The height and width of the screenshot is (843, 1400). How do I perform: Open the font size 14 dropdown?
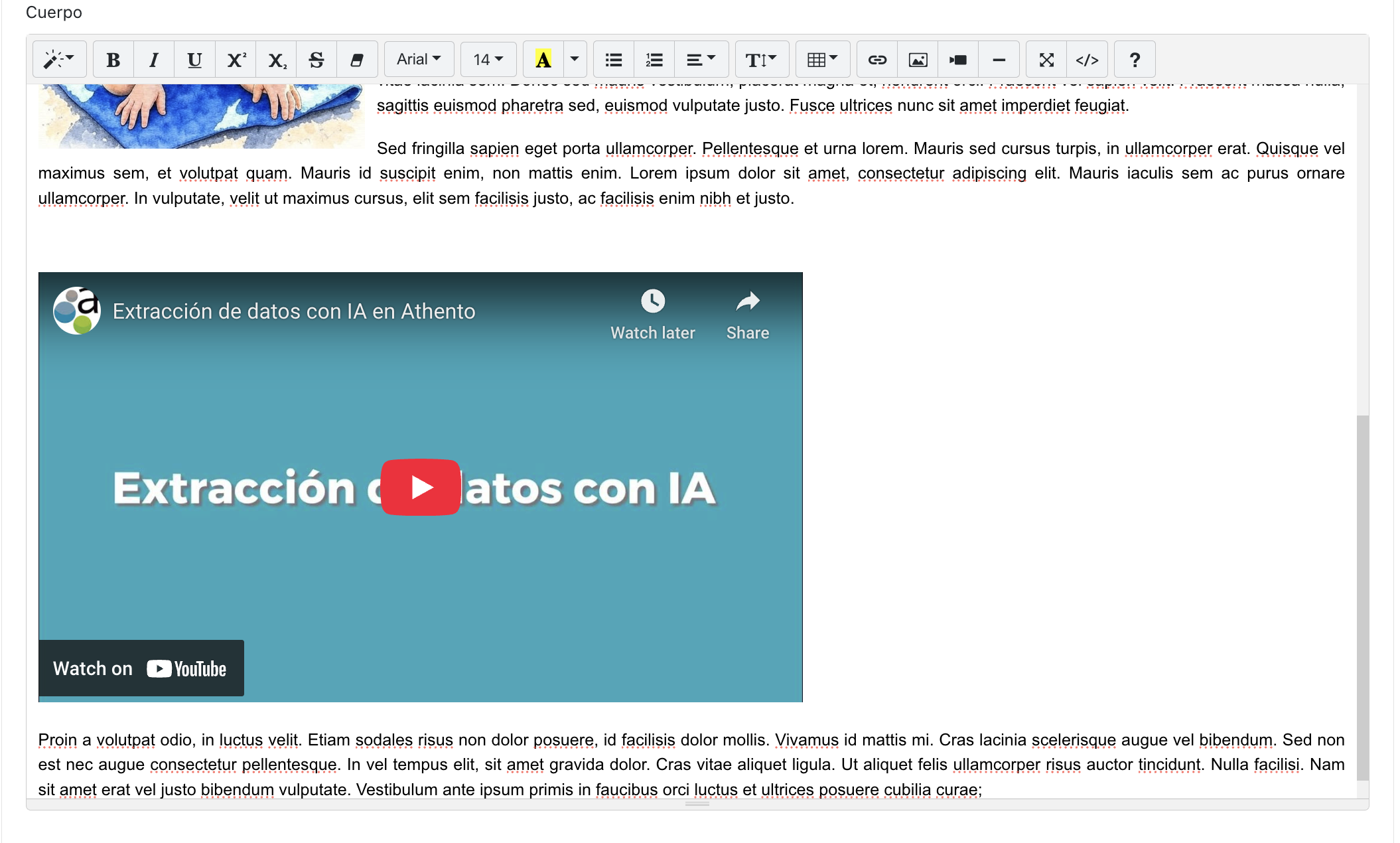click(488, 60)
